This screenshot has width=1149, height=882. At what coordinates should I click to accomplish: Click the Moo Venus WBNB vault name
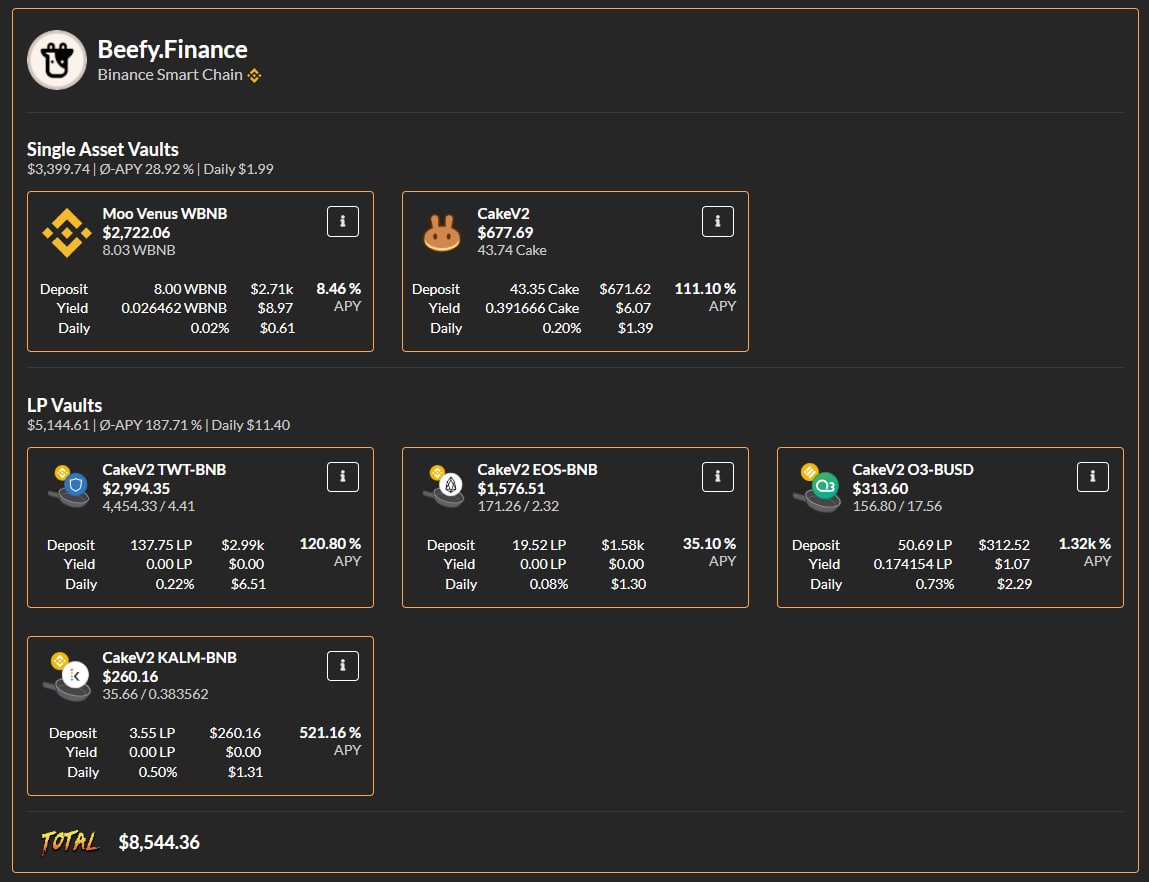point(165,214)
